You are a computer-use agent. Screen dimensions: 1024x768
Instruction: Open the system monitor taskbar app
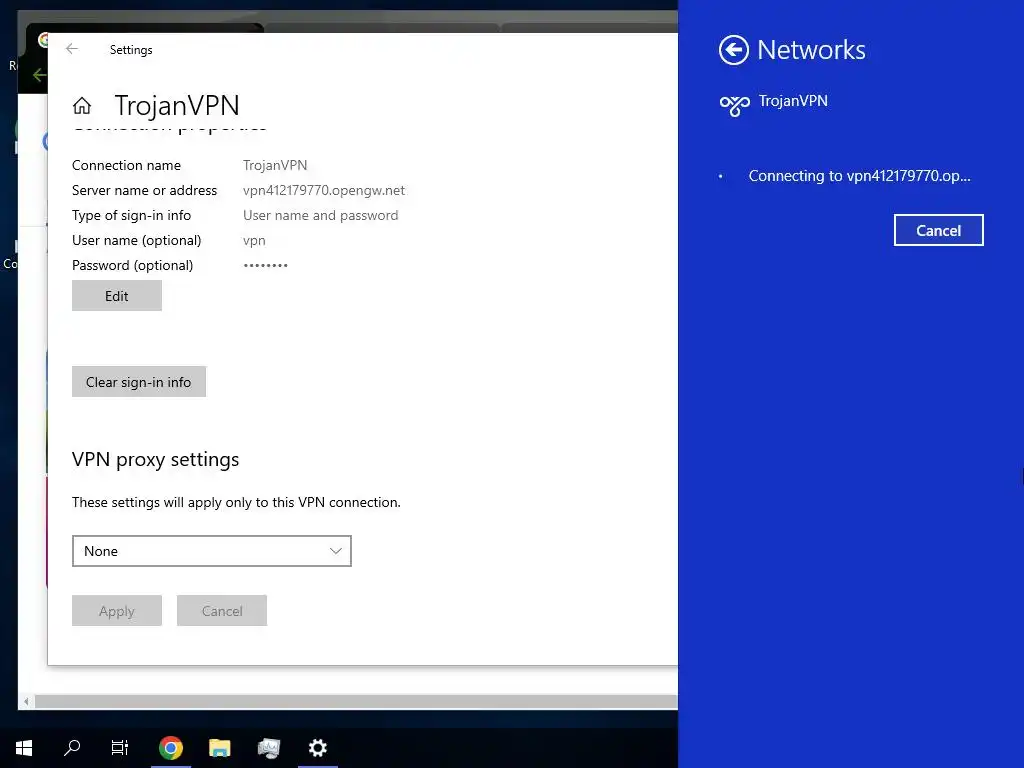coord(268,748)
